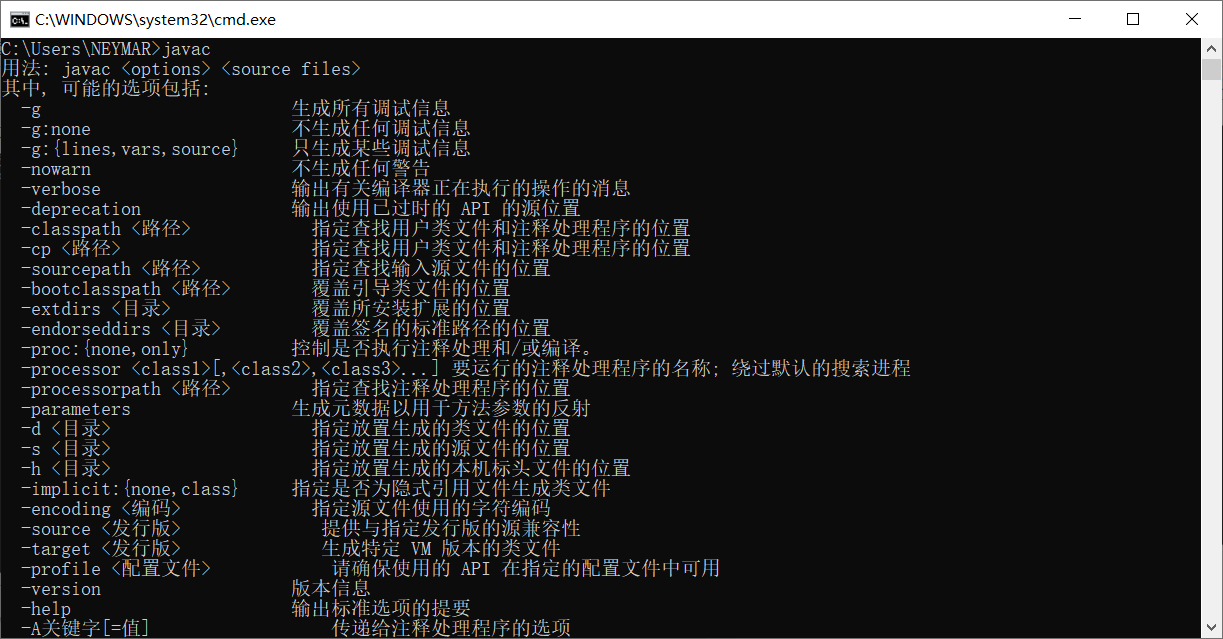Click the -g:none option text
Image resolution: width=1223 pixels, height=639 pixels.
tap(56, 129)
